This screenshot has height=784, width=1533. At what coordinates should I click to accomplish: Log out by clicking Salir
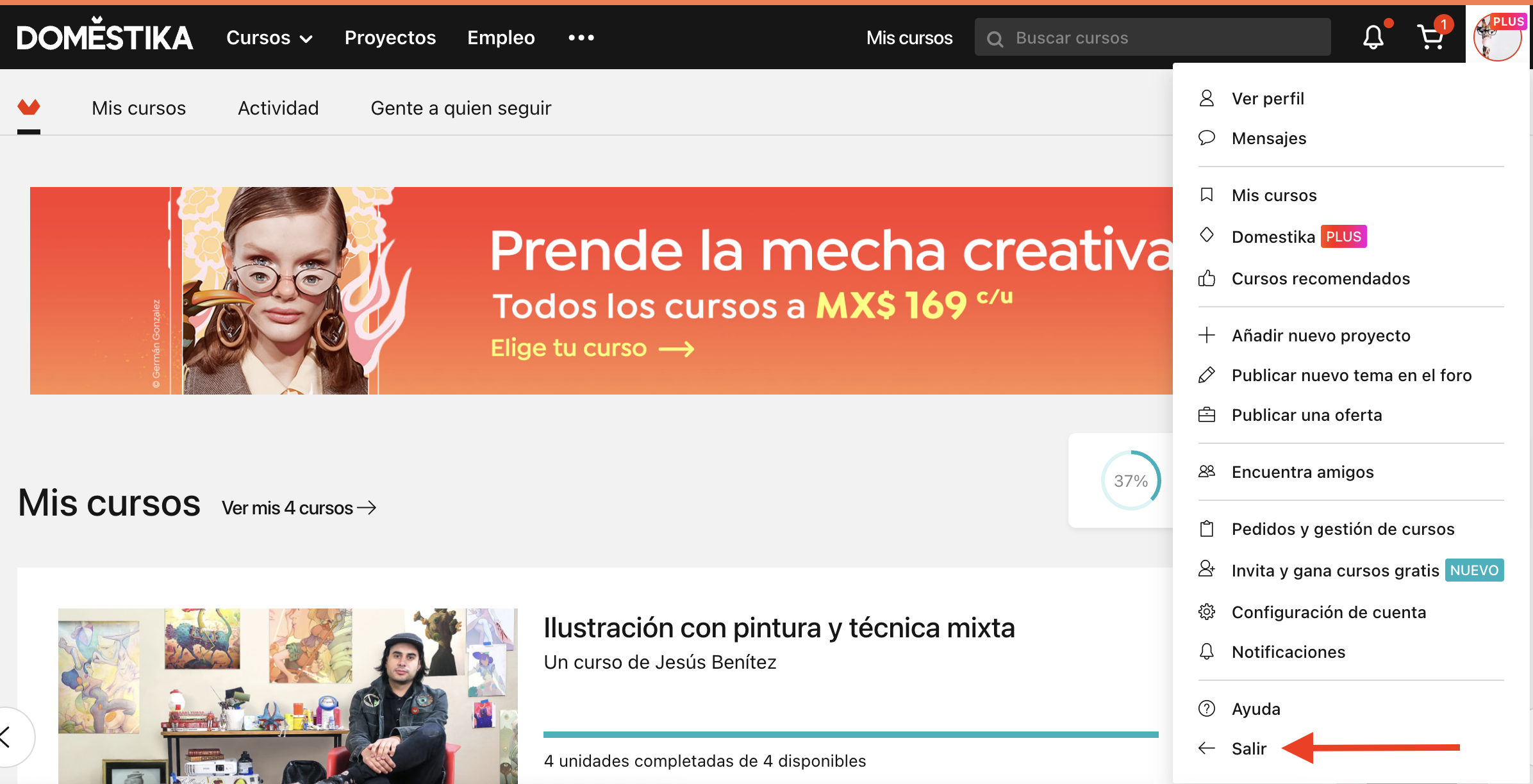(1249, 749)
